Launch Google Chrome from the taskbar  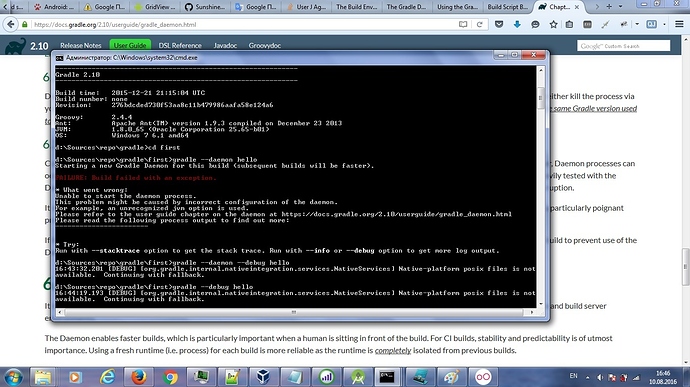170,377
